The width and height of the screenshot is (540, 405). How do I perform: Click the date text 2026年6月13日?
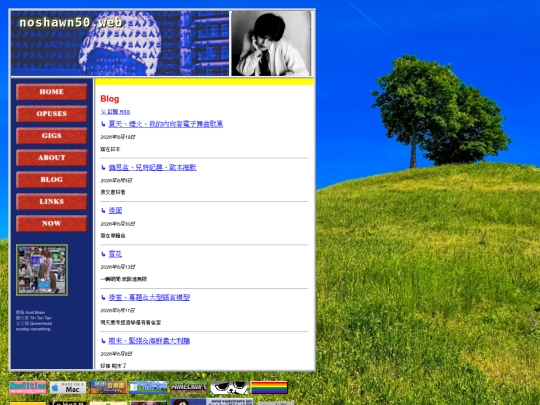118,267
